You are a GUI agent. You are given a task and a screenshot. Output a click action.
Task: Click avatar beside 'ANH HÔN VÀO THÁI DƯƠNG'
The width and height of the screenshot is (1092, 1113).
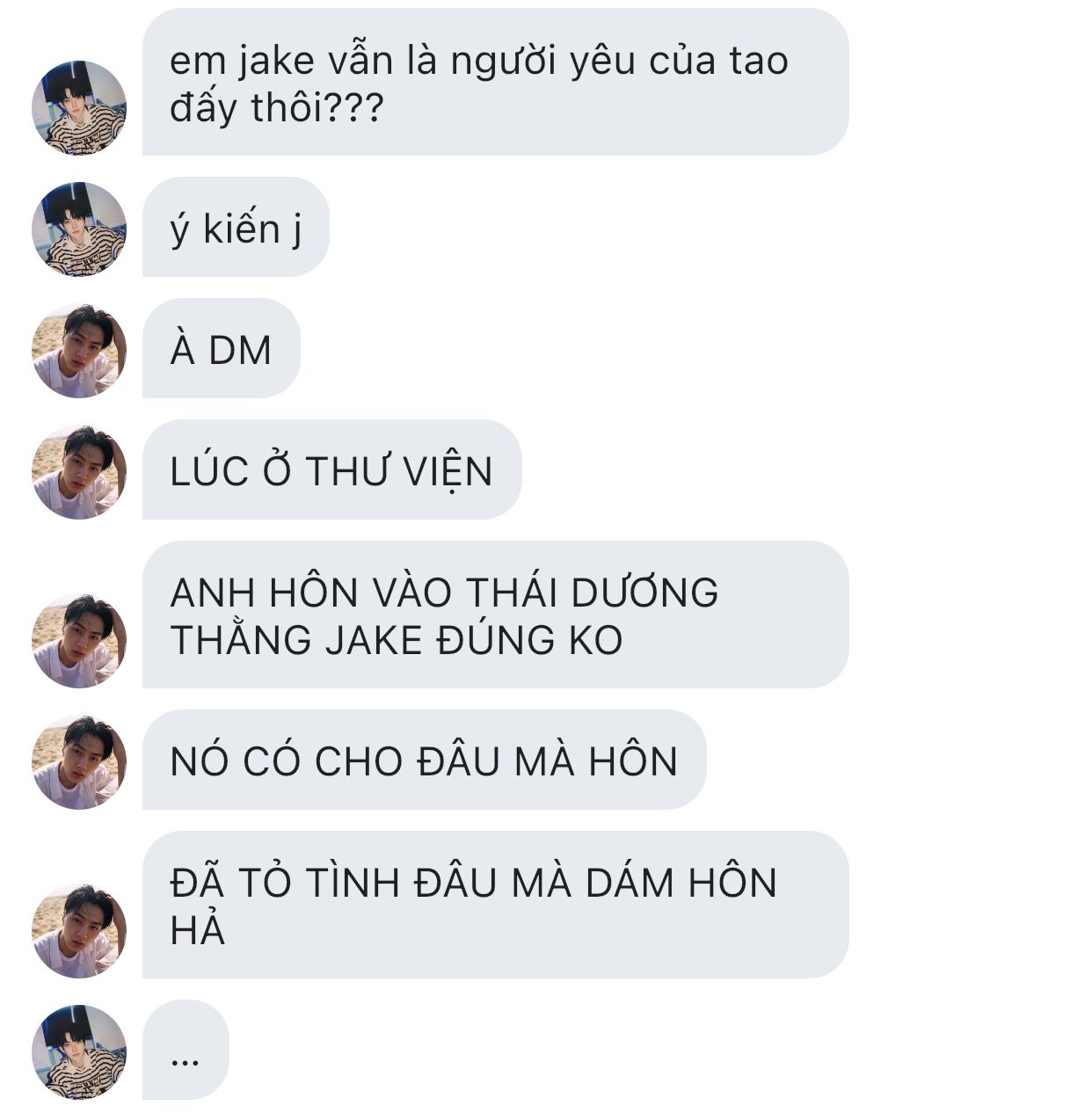(x=79, y=641)
